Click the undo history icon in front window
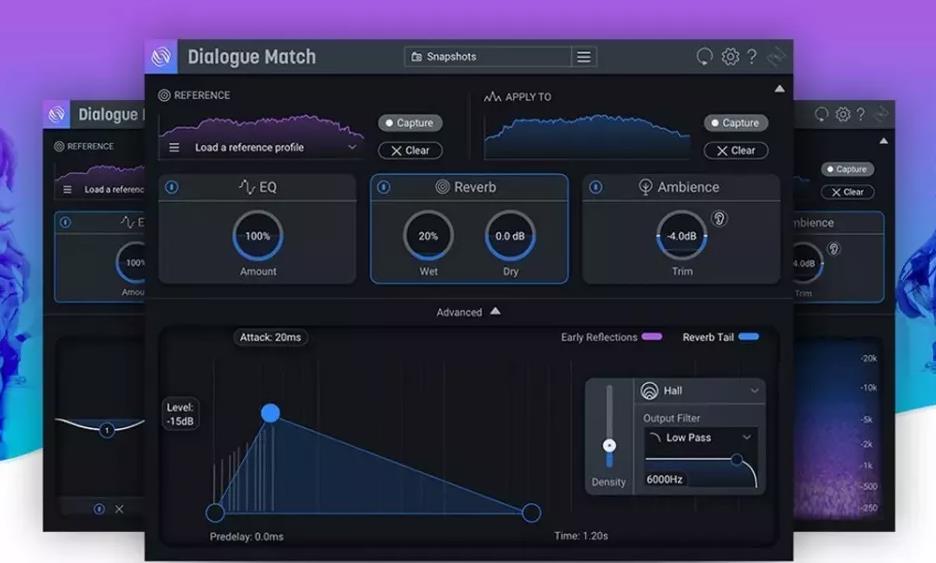The width and height of the screenshot is (936, 563). 704,57
